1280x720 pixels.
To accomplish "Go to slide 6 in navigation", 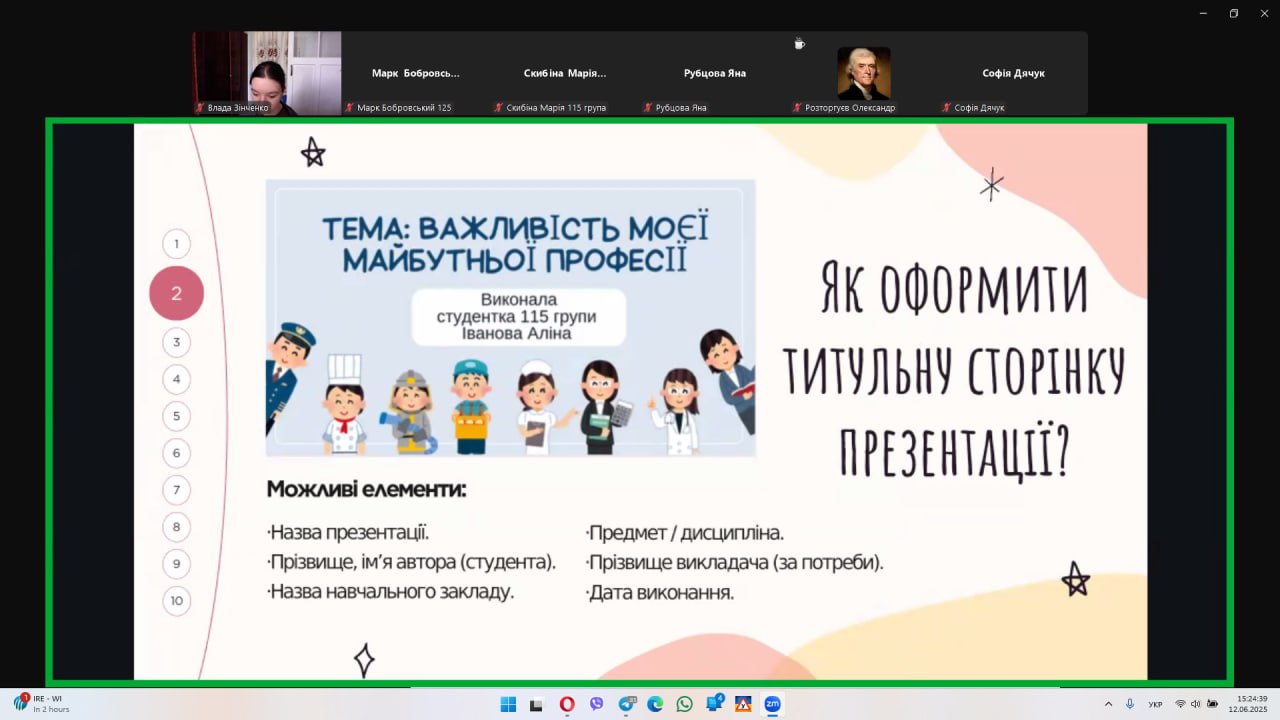I will [x=176, y=453].
